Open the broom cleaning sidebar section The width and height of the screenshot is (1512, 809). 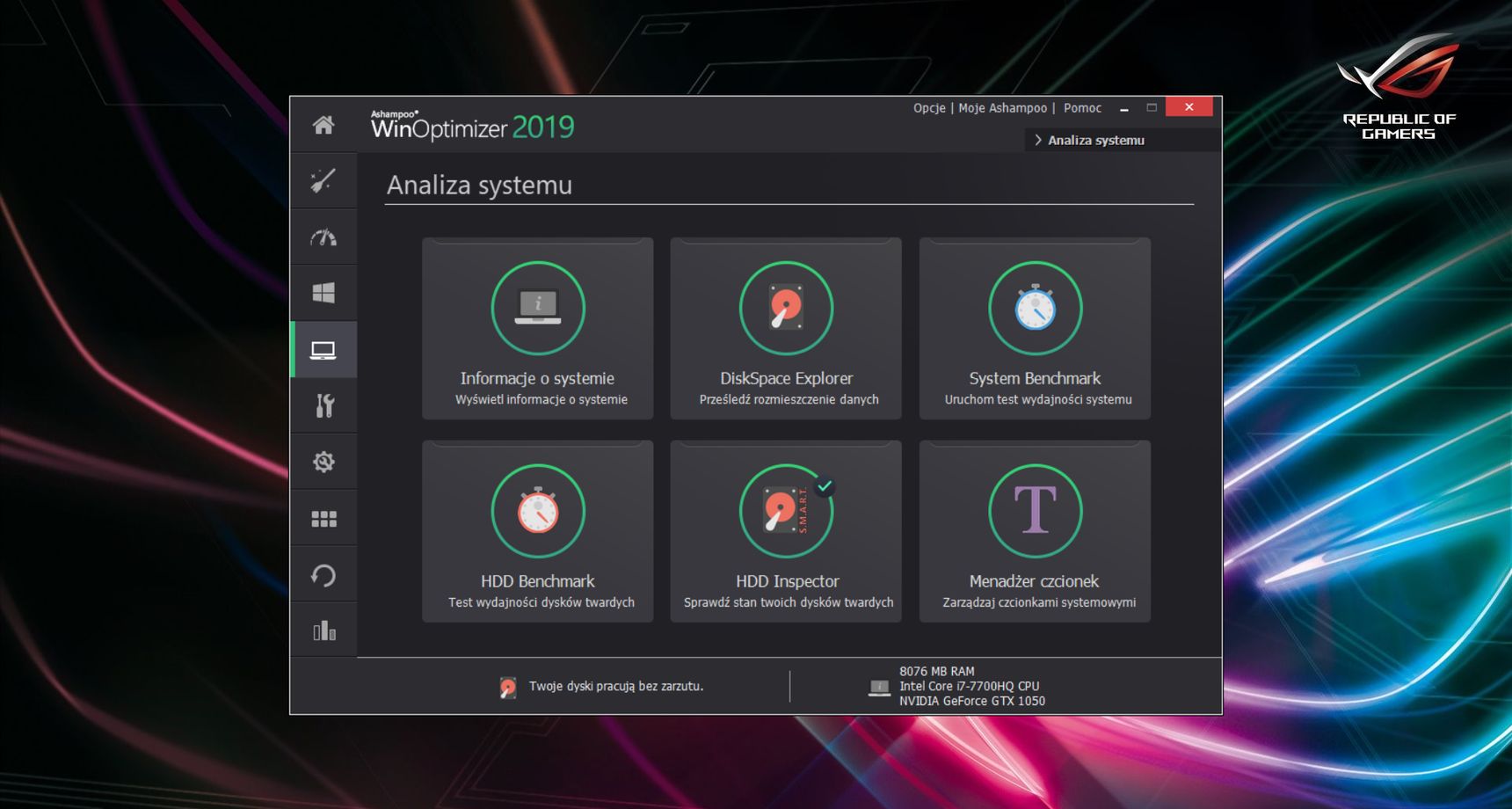pos(323,180)
